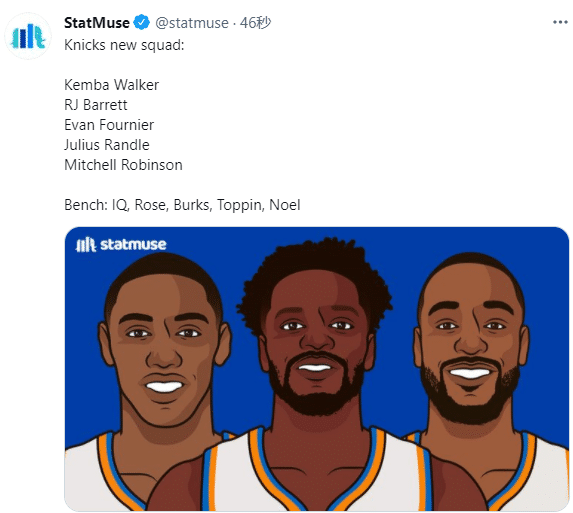Viewport: 573px width, 513px height.
Task: Click the blue verified badge
Action: 141,22
